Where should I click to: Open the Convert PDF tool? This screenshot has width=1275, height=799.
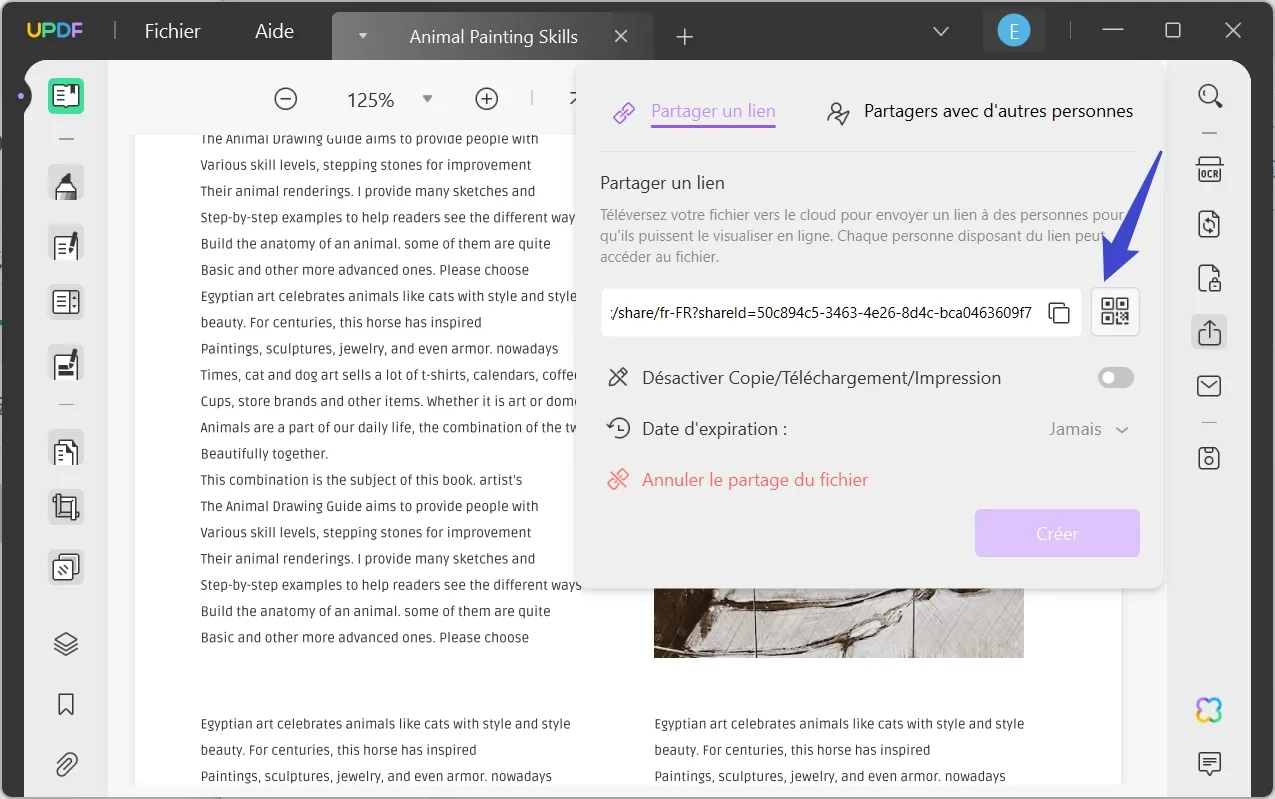click(1210, 223)
